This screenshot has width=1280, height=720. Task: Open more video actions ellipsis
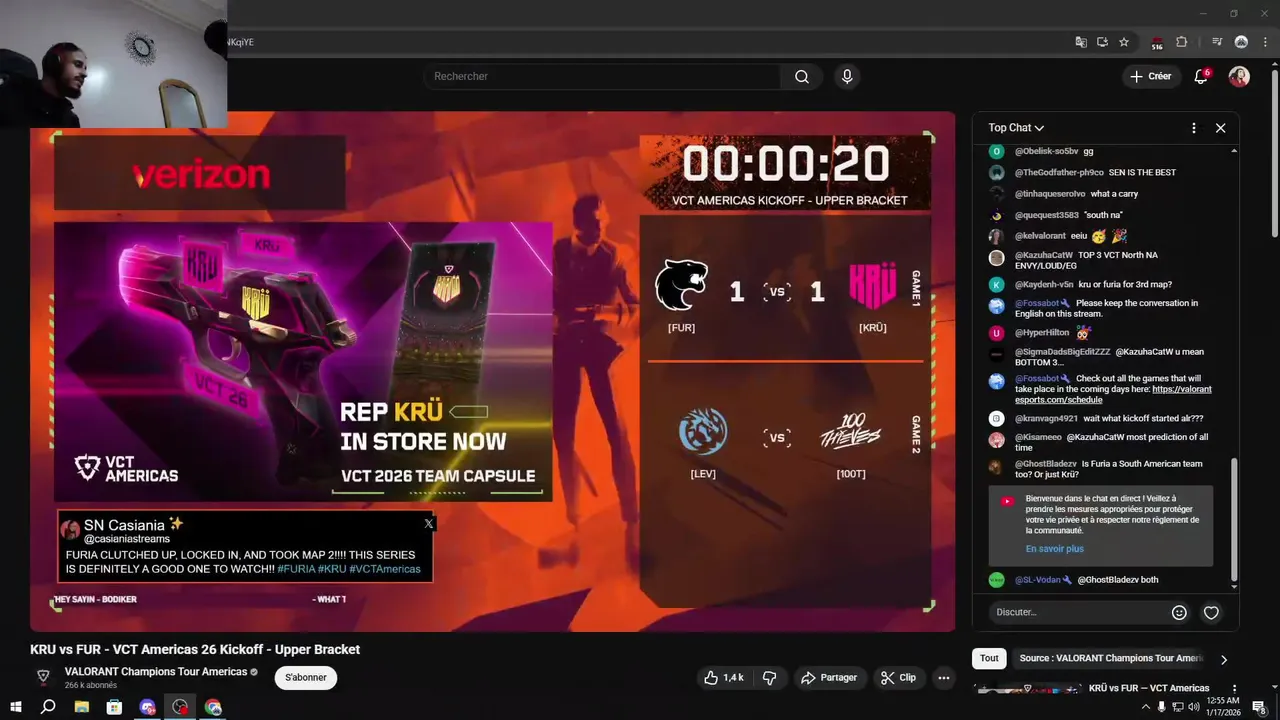pyautogui.click(x=943, y=678)
